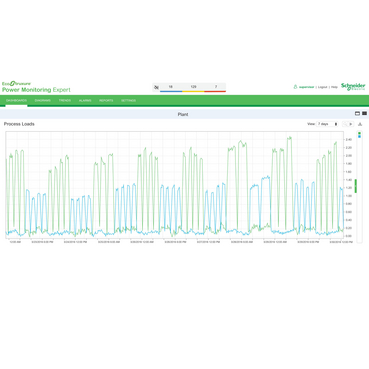Click the Schneider Electric logo
Screen dimensions: 369x369
[353, 87]
